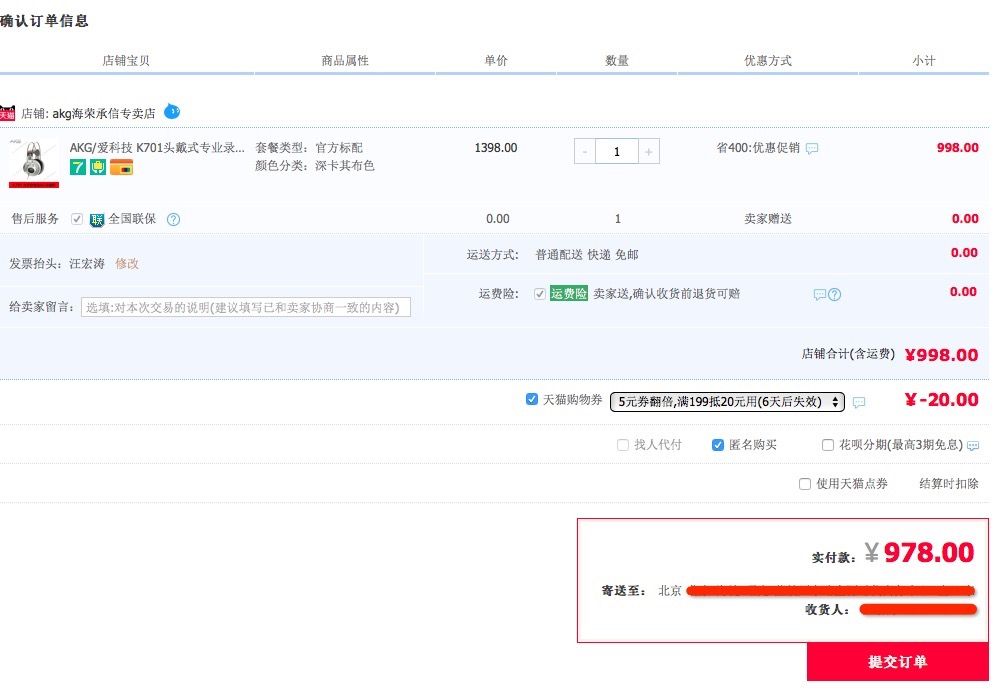Increase quantity with the plus button
Screen dimensions: 997x689
[649, 152]
